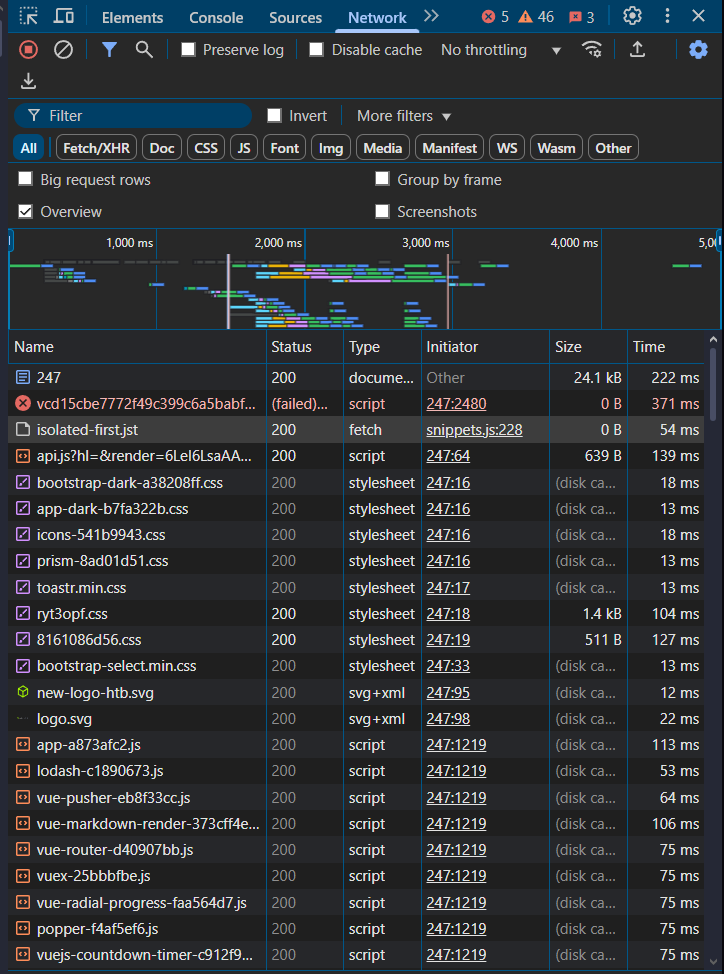724x974 pixels.
Task: Toggle the filter funnel icon
Action: point(109,50)
